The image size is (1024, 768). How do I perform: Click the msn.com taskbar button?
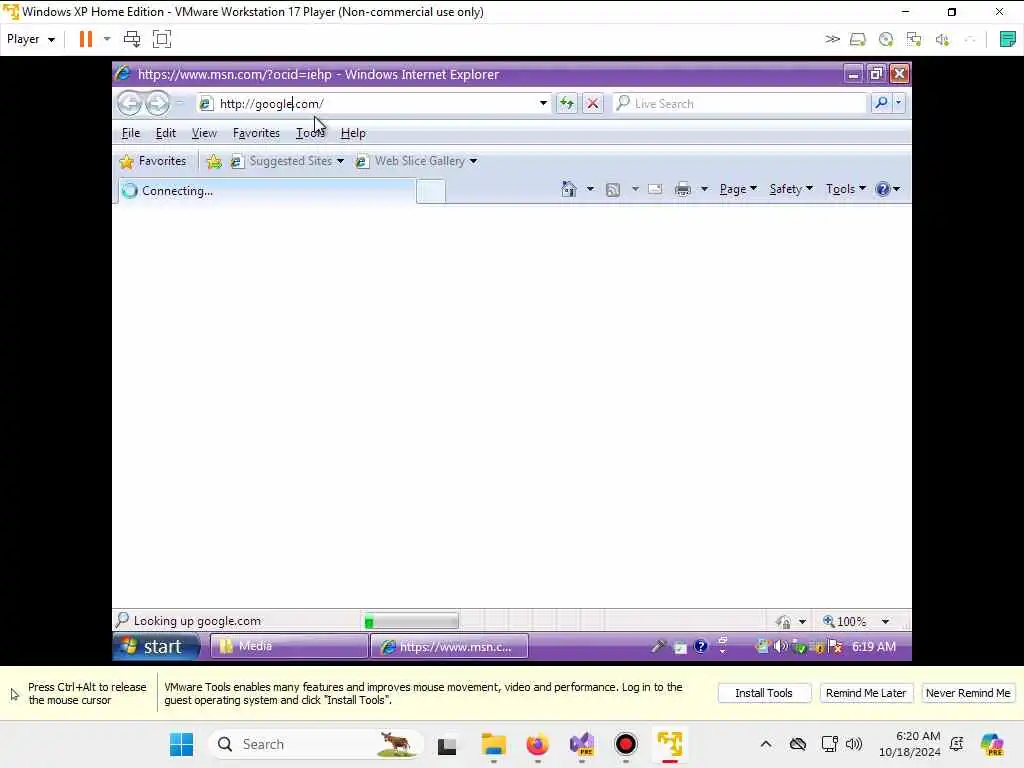pyautogui.click(x=449, y=647)
